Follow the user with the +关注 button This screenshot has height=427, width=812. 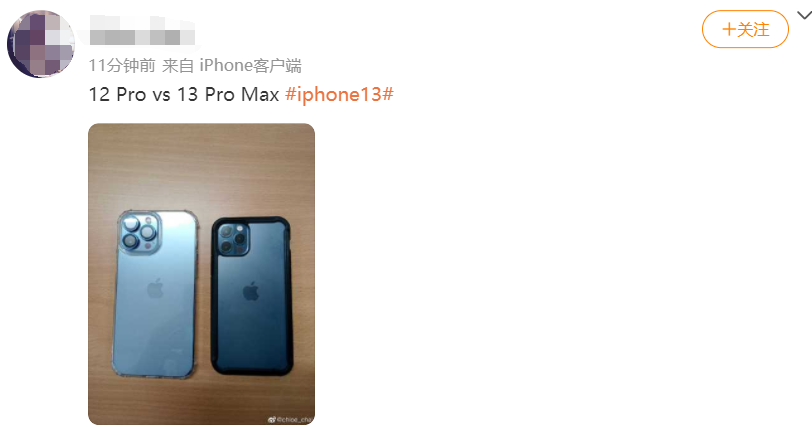tap(745, 30)
